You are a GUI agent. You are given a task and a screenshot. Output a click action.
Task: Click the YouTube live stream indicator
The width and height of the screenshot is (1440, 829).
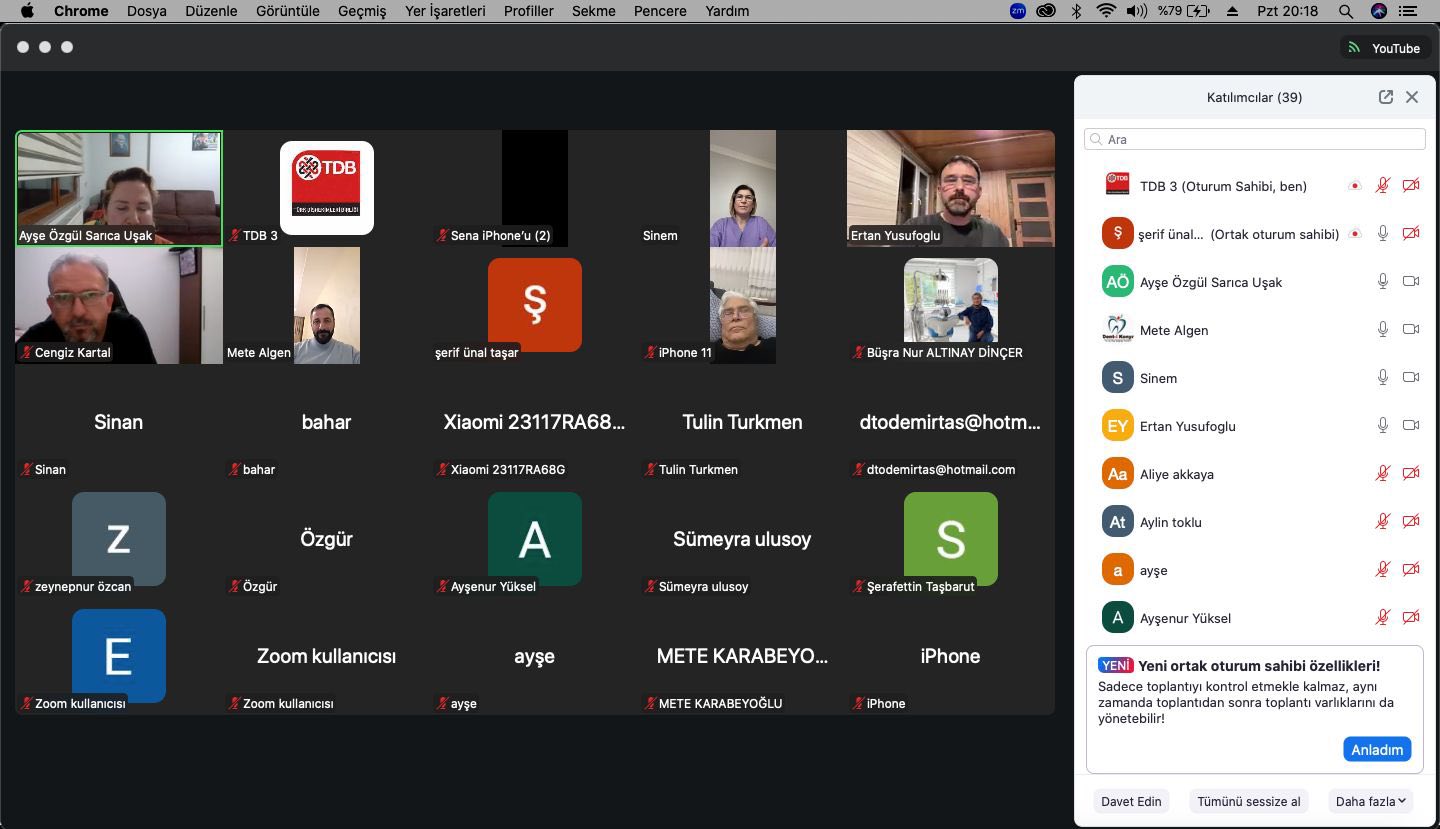pyautogui.click(x=1385, y=48)
